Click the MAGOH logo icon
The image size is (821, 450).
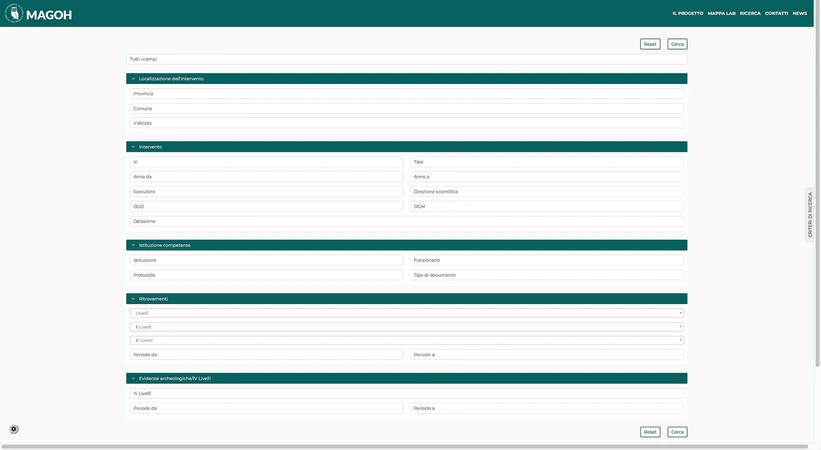coord(13,13)
